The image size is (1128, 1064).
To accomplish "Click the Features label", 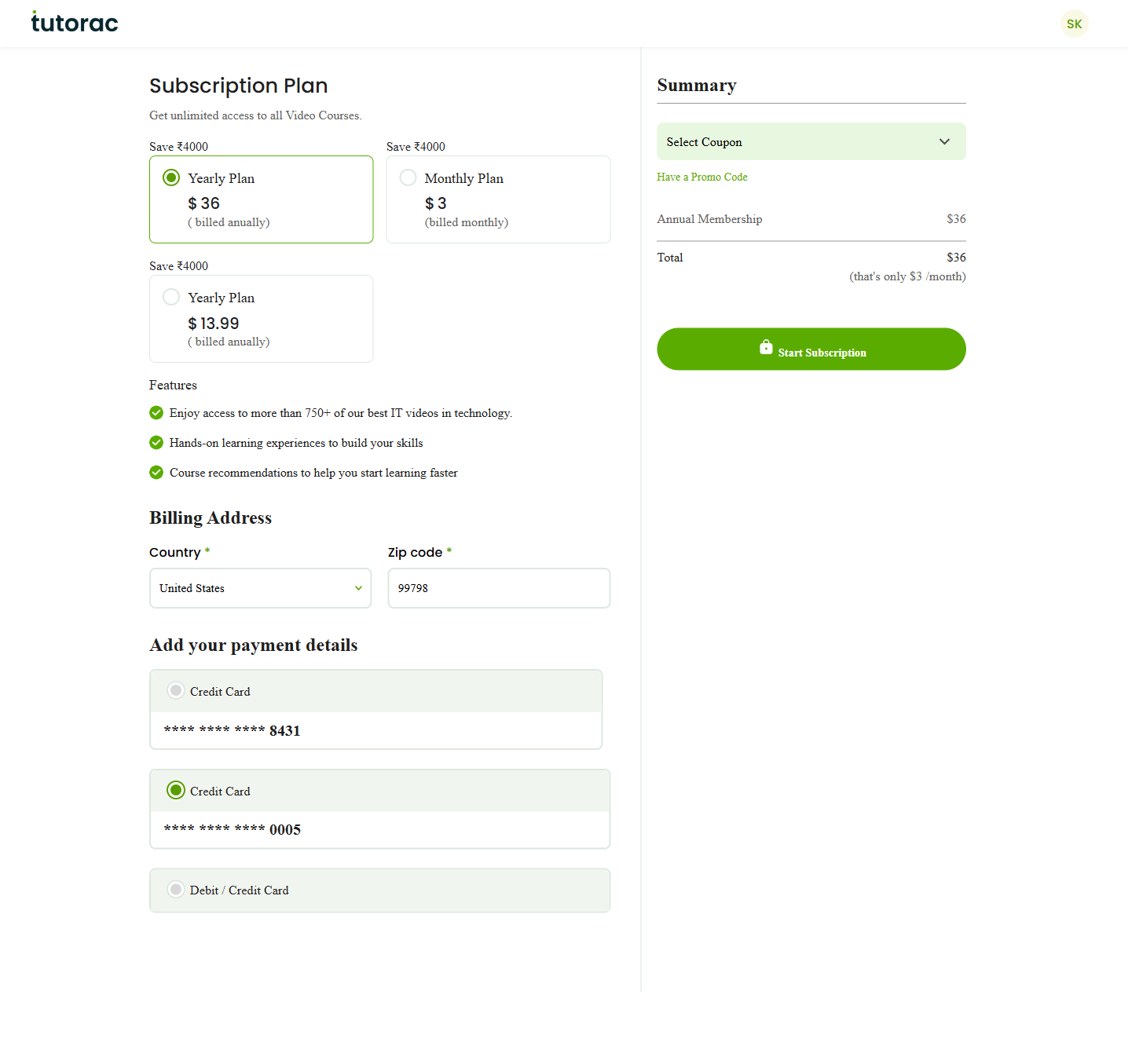I will (173, 386).
